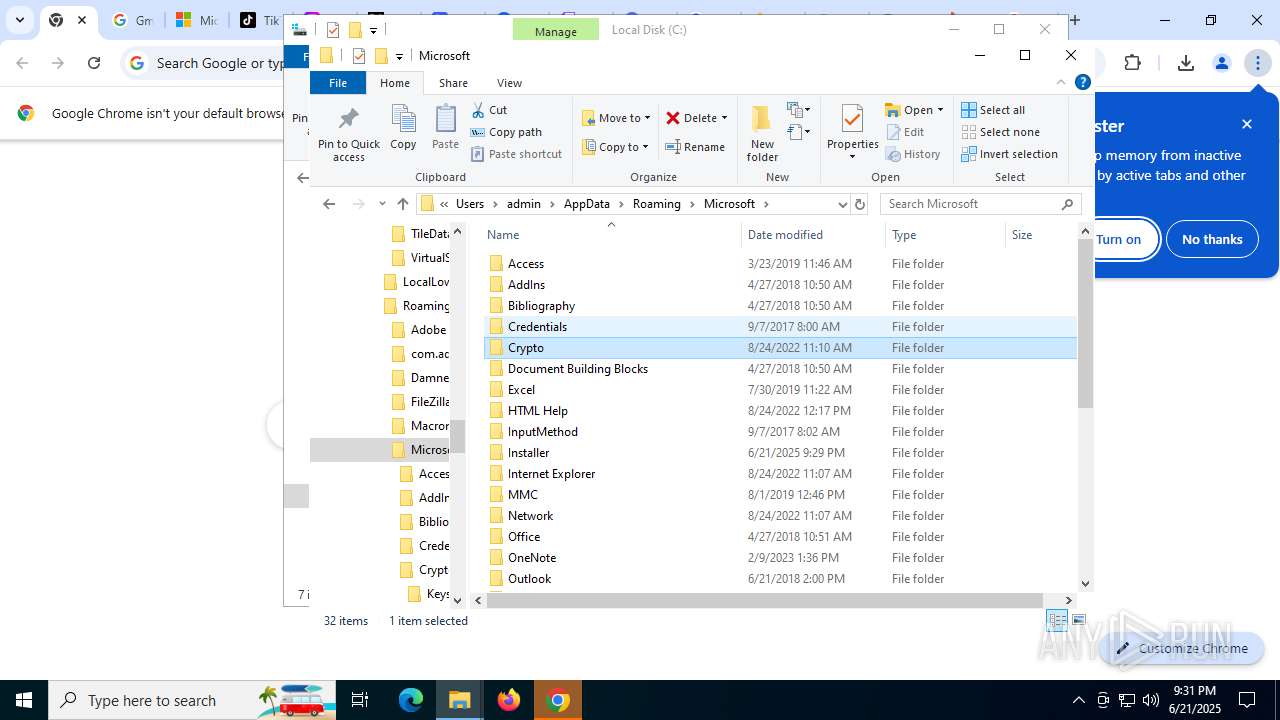Open address bar history dropdown
Image resolution: width=1280 pixels, height=720 pixels.
(x=842, y=204)
